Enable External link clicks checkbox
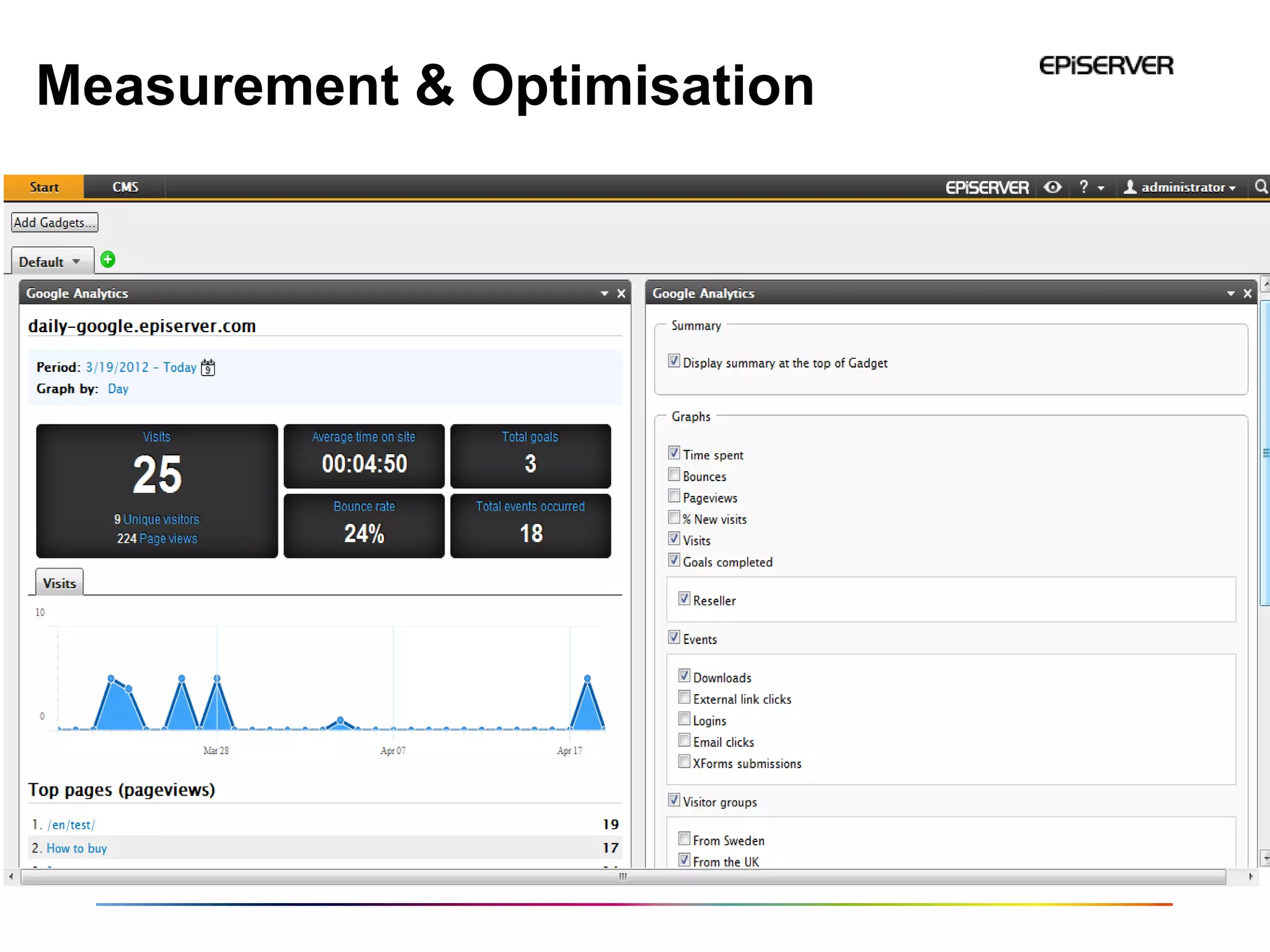 [684, 697]
